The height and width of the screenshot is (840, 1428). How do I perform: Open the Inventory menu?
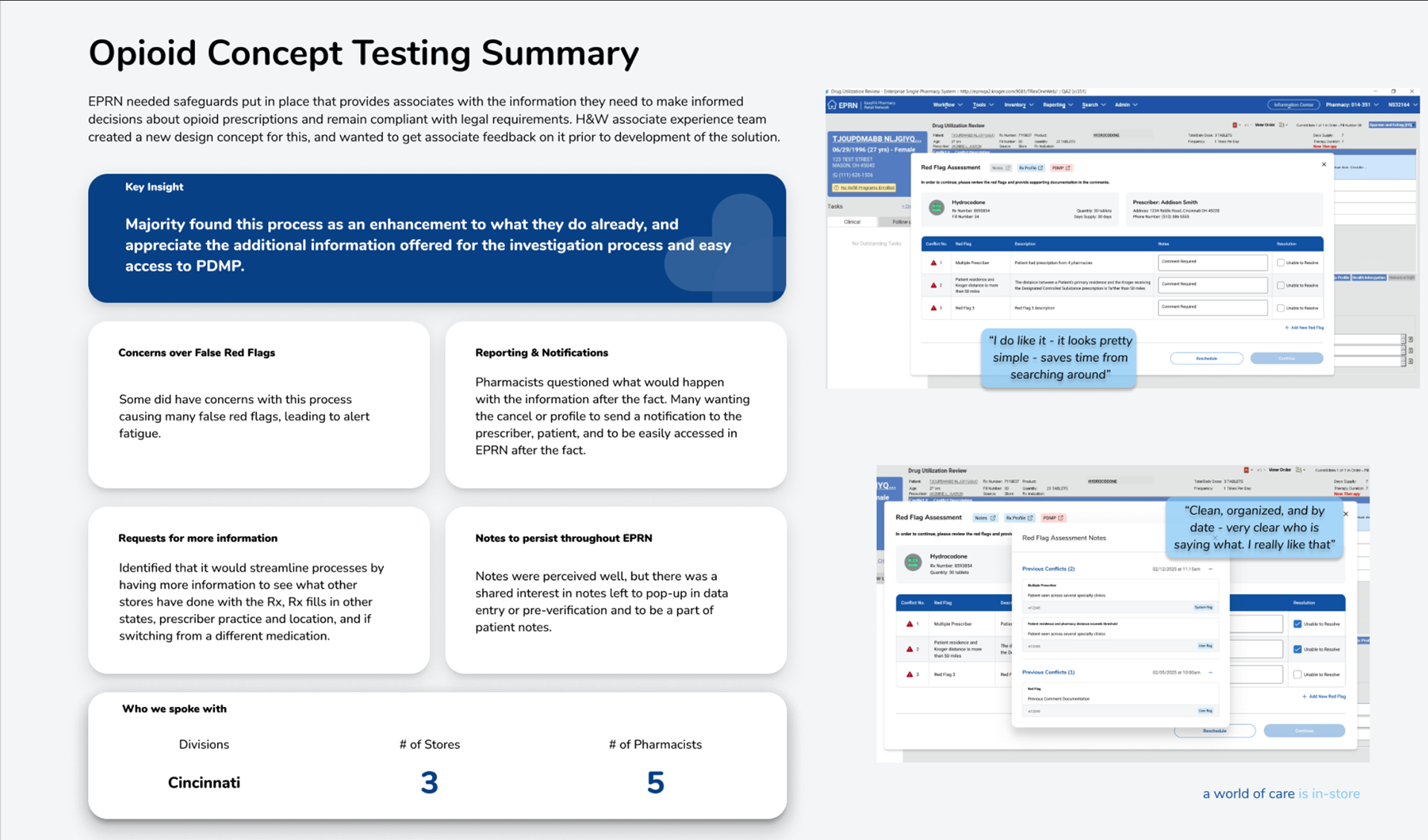(1018, 105)
